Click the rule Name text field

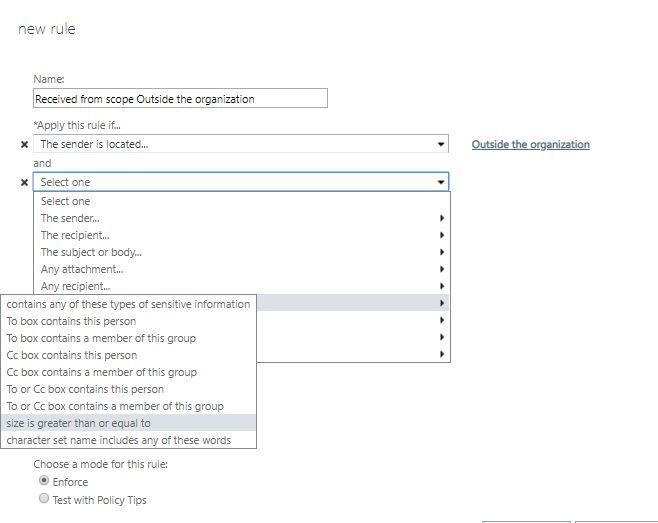click(180, 98)
